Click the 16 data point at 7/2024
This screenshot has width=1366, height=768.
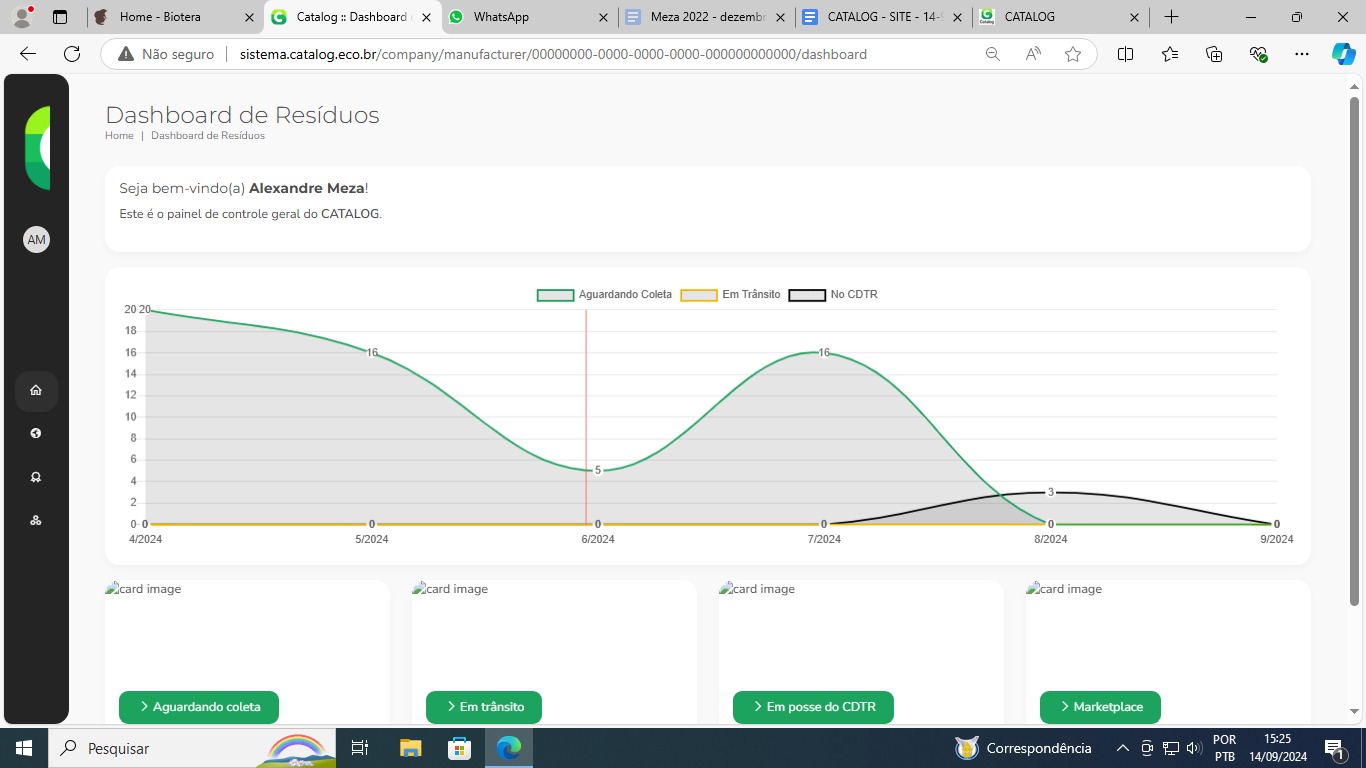pos(824,352)
